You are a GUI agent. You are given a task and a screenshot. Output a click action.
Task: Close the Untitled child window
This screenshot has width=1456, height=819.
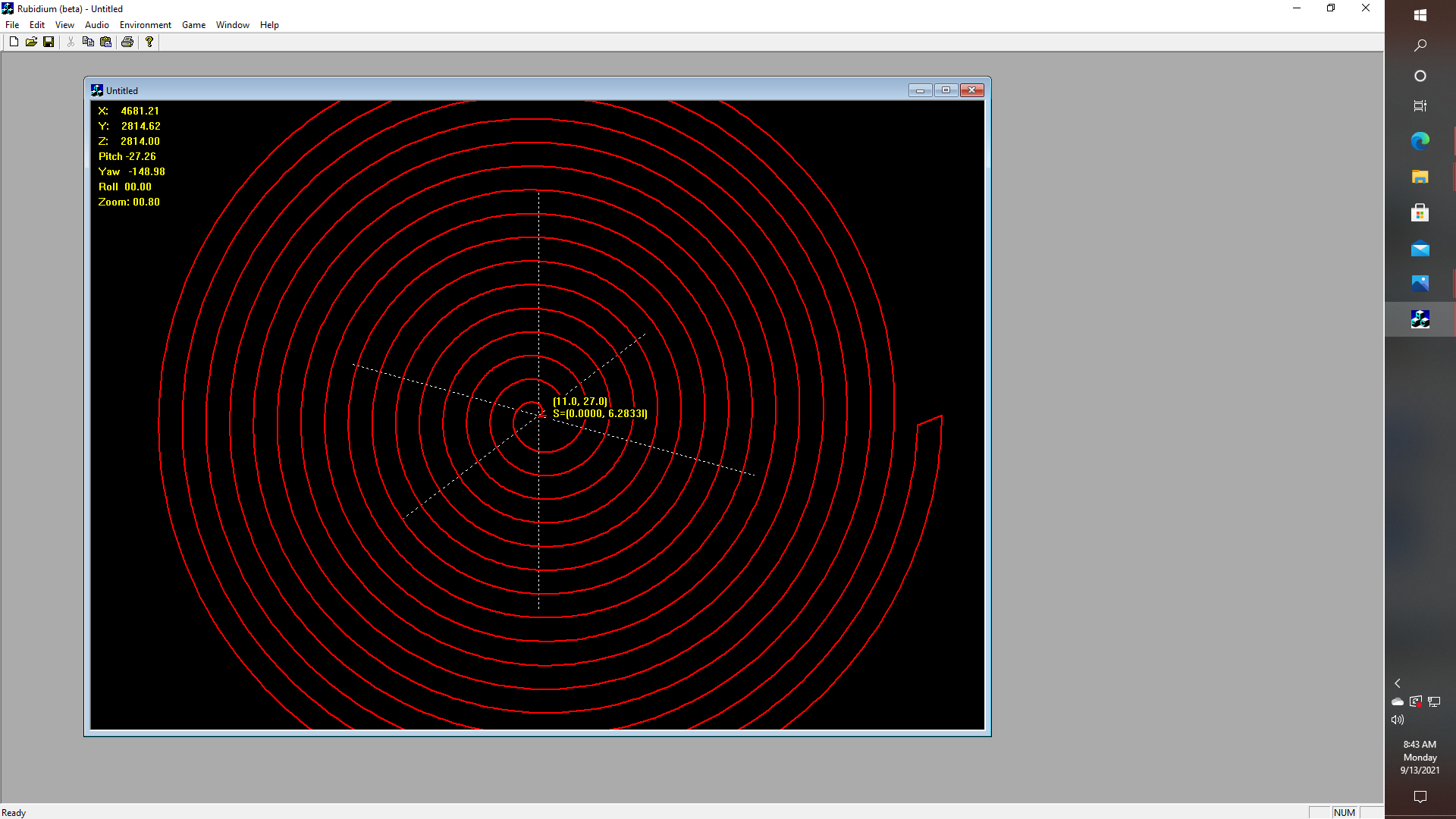(x=972, y=90)
